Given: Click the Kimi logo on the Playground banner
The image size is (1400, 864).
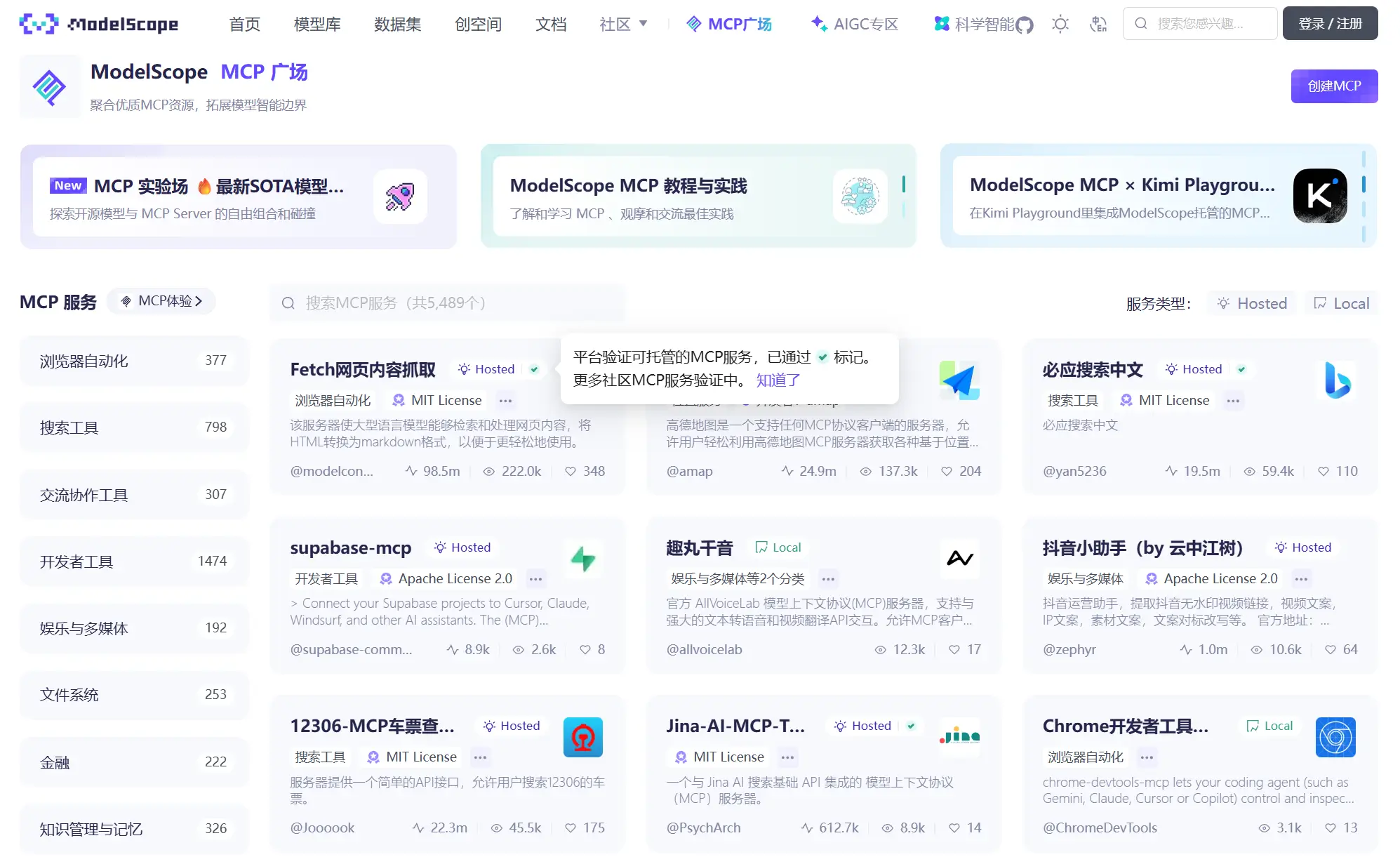Looking at the screenshot, I should [1319, 196].
